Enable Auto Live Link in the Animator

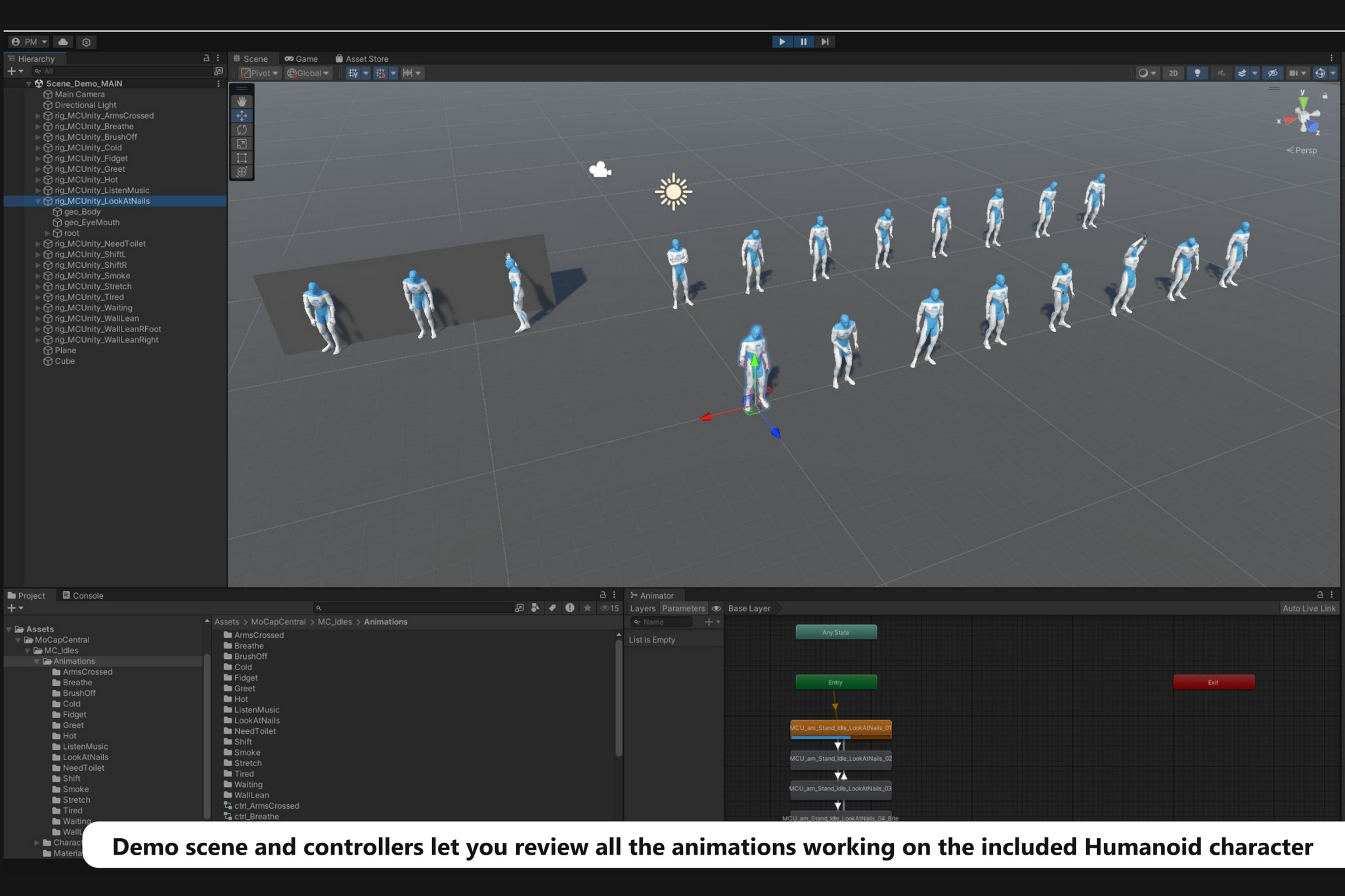pos(1309,608)
